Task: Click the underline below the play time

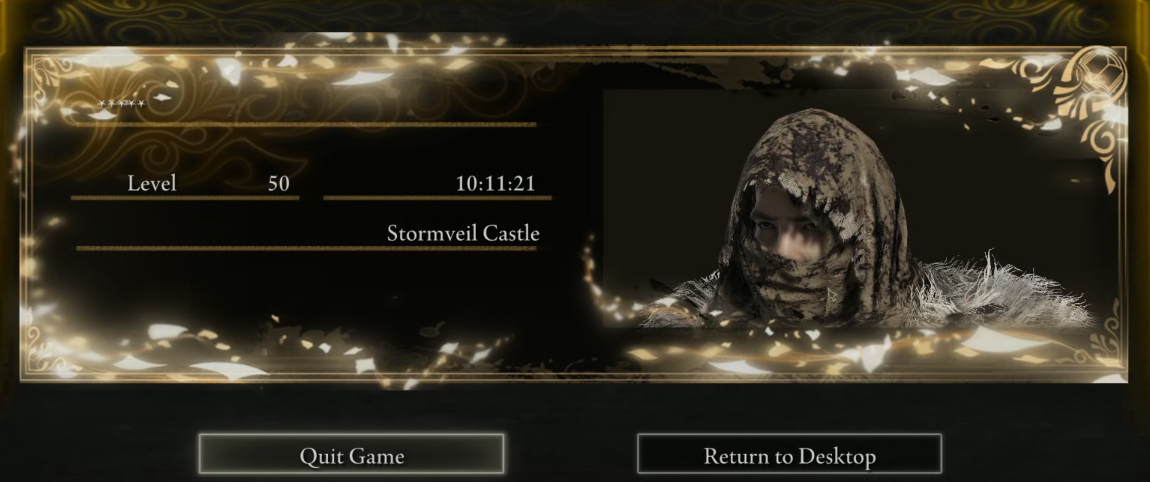Action: click(438, 197)
